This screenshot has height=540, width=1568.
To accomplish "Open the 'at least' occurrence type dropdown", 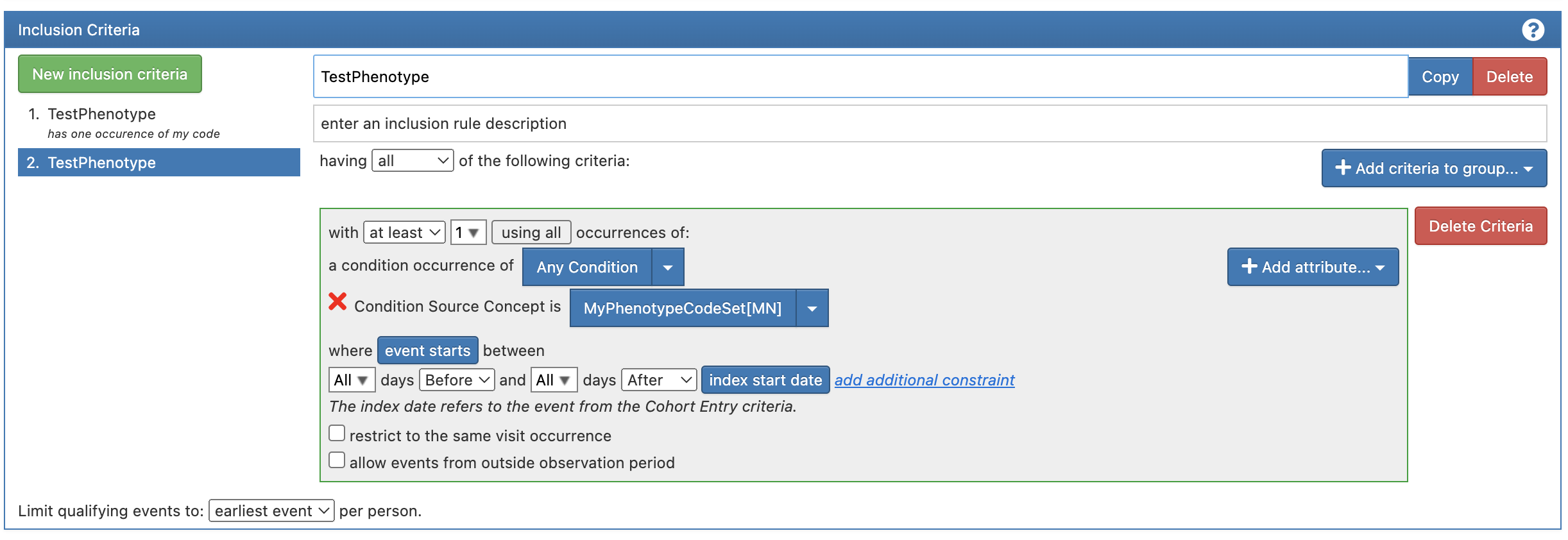I will 404,232.
